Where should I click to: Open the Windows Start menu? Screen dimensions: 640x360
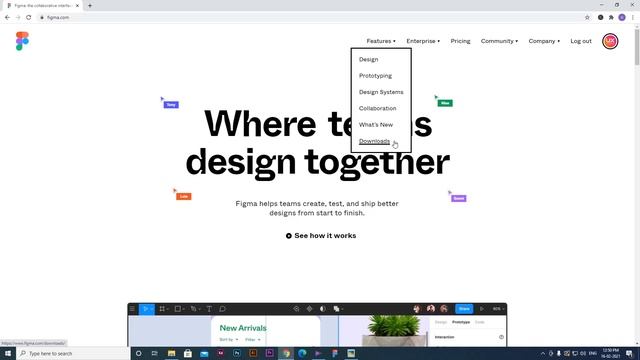pos(8,353)
